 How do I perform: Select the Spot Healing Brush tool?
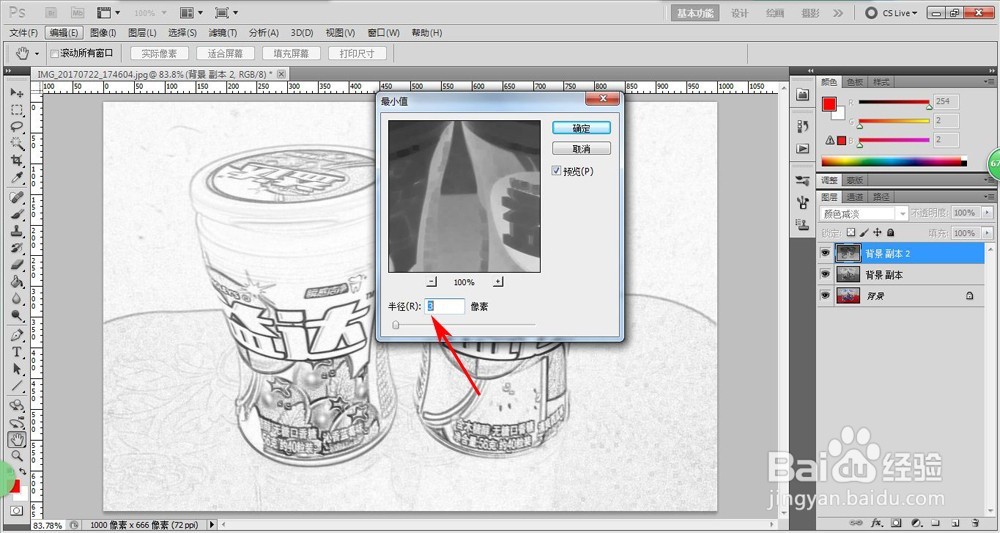(x=17, y=198)
